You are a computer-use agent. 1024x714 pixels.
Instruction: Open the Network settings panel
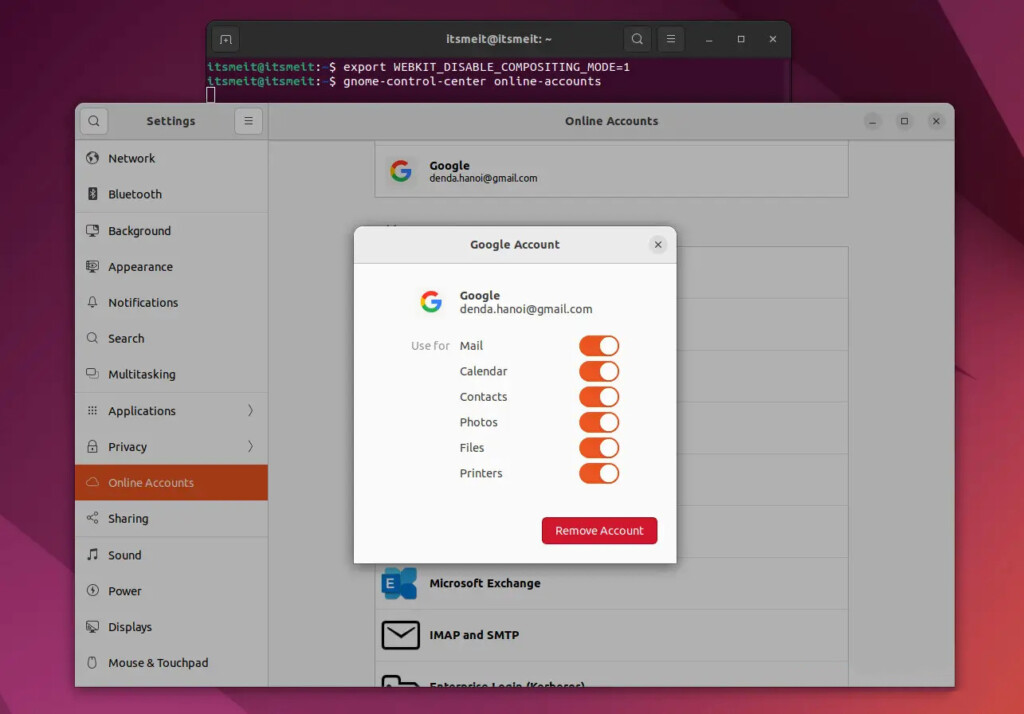[x=131, y=158]
